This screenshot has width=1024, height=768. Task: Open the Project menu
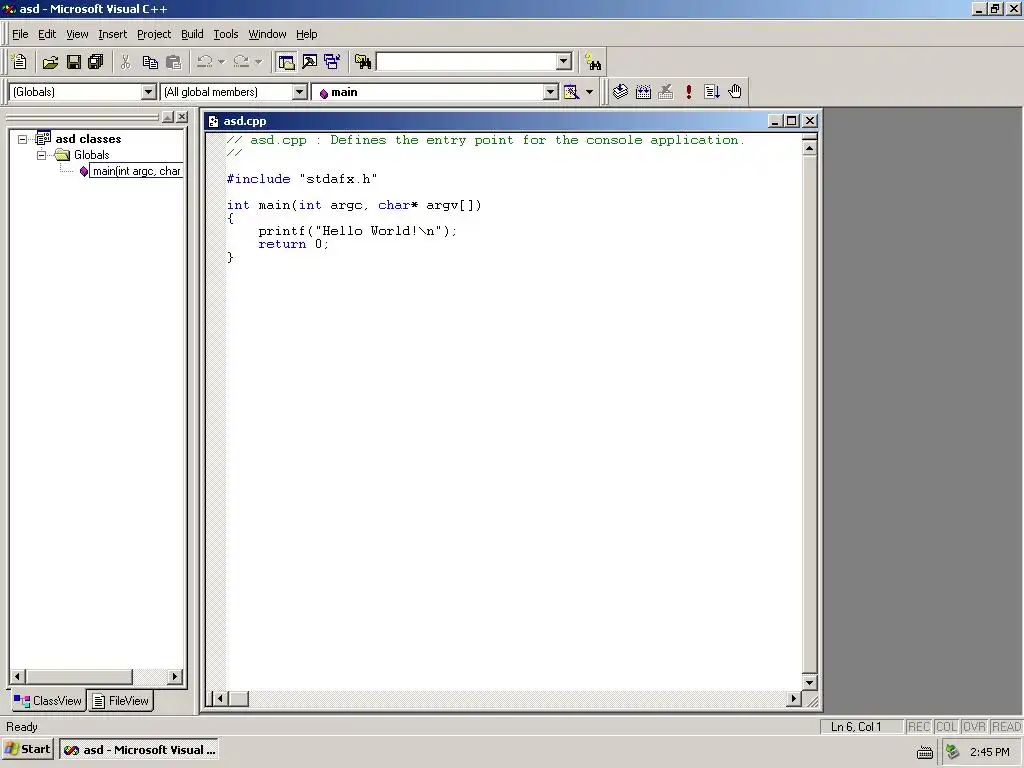(153, 34)
